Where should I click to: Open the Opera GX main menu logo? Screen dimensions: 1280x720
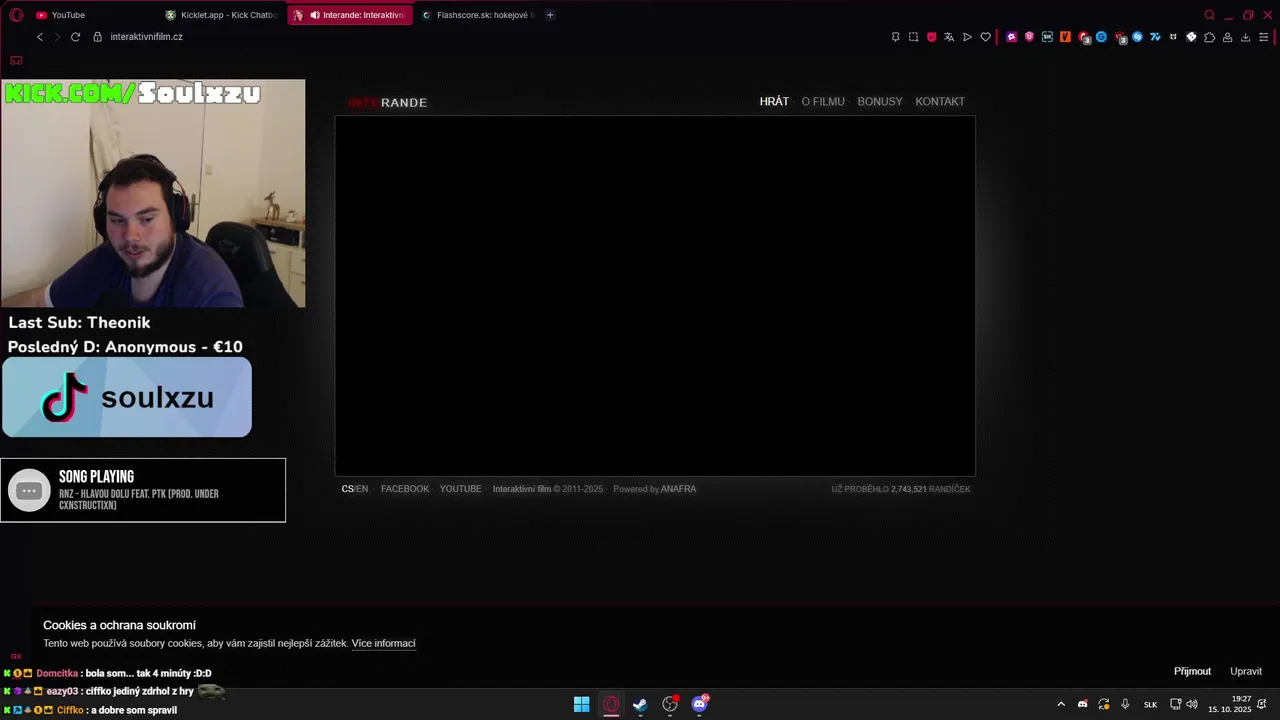(16, 15)
